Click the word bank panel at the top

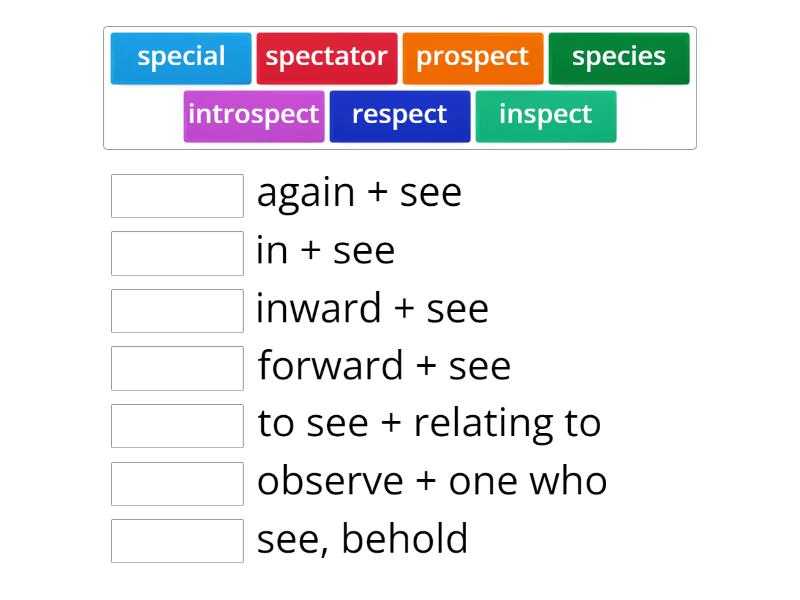pos(400,87)
